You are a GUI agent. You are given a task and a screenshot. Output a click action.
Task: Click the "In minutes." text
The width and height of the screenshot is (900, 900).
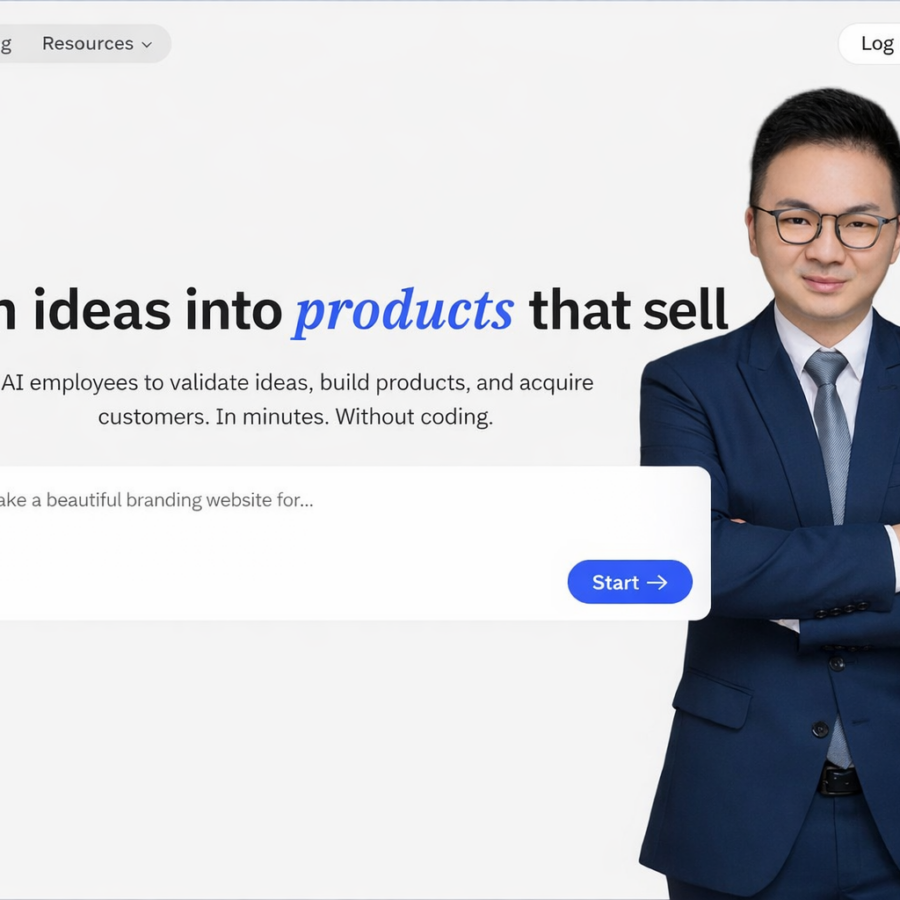click(272, 417)
